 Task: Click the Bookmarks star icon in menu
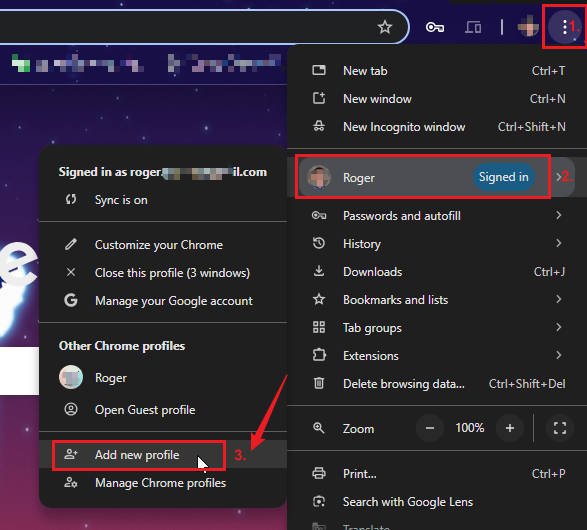pyautogui.click(x=319, y=299)
